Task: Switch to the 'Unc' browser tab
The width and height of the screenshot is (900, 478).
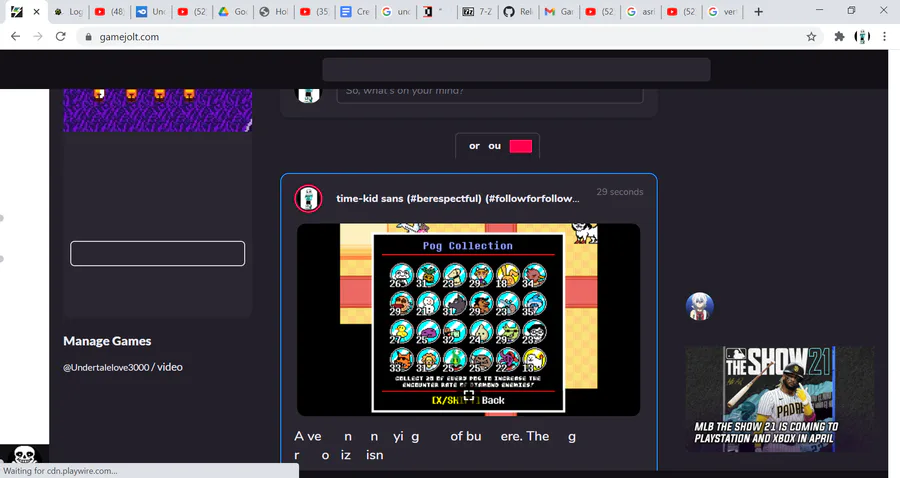Action: 152,11
